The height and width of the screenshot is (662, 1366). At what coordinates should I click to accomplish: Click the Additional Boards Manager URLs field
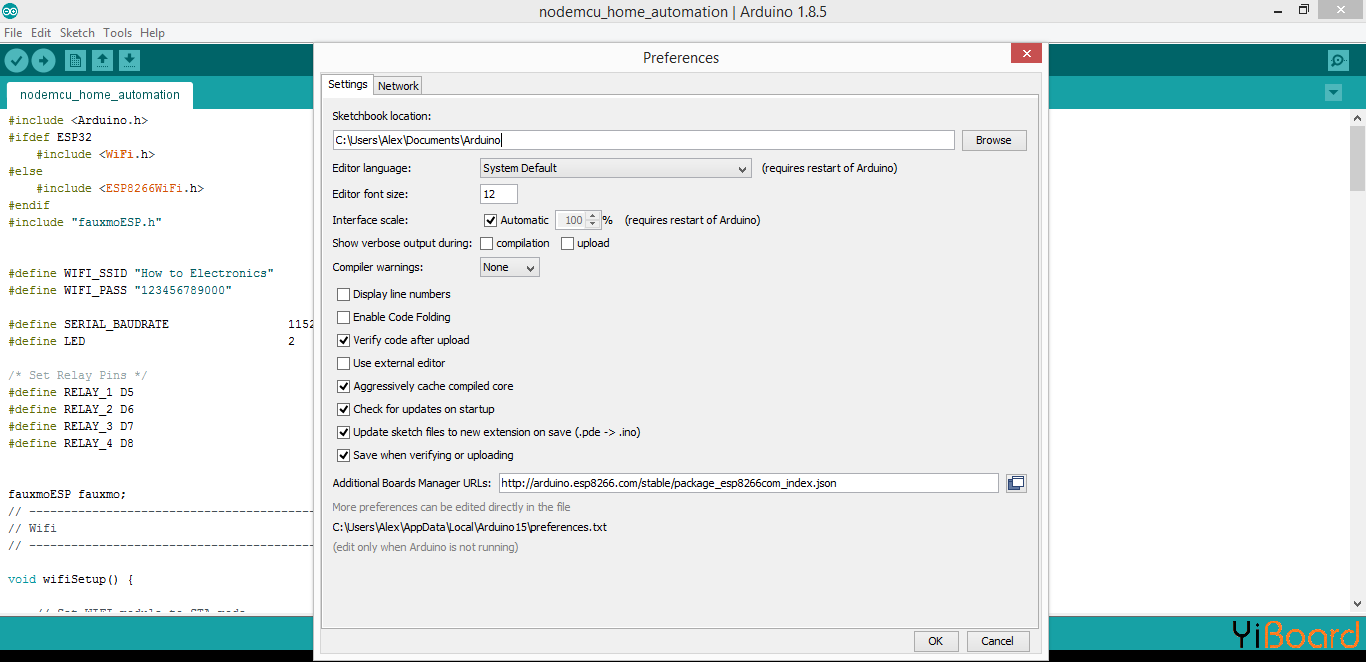[749, 483]
